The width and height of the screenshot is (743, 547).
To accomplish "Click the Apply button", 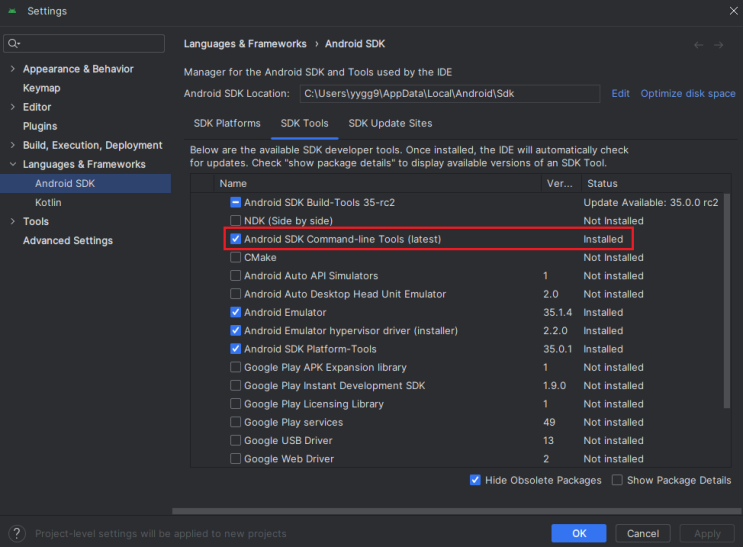I will [x=707, y=533].
